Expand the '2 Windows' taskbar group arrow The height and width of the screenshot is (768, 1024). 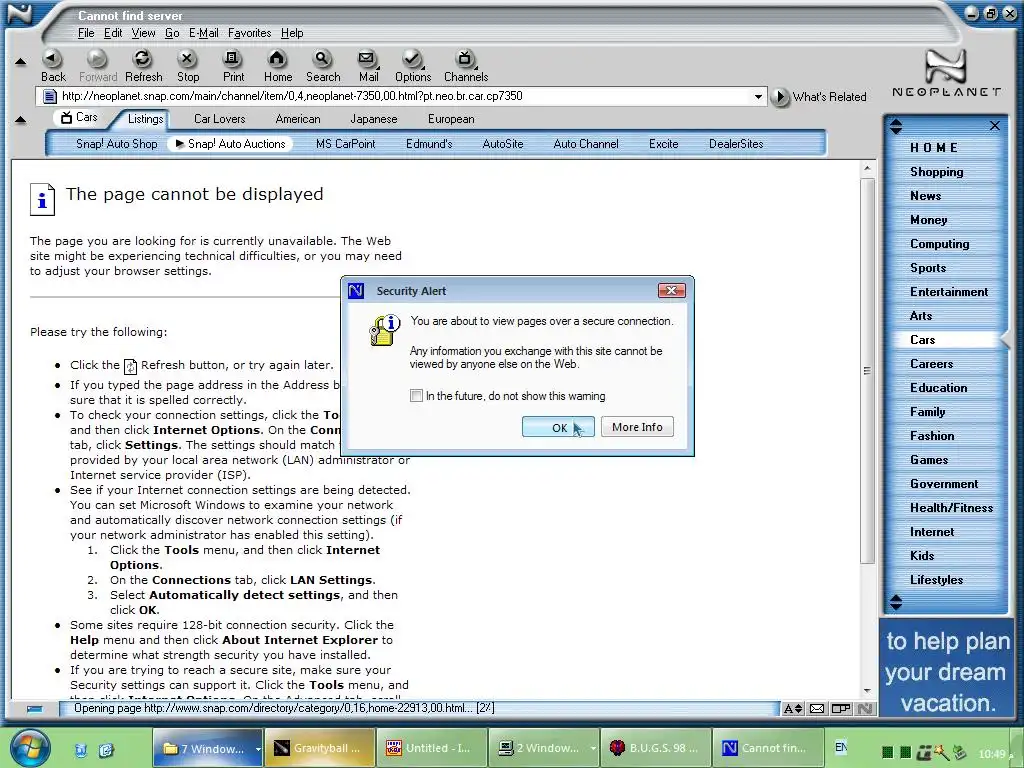pyautogui.click(x=592, y=749)
